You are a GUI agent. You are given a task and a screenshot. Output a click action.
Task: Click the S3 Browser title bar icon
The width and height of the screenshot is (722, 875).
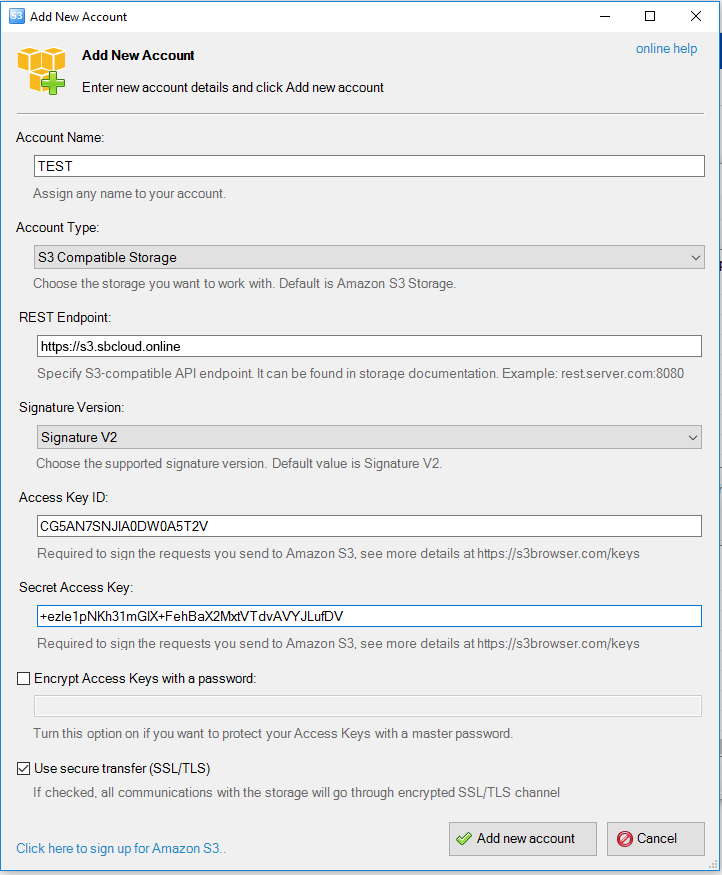(x=17, y=16)
